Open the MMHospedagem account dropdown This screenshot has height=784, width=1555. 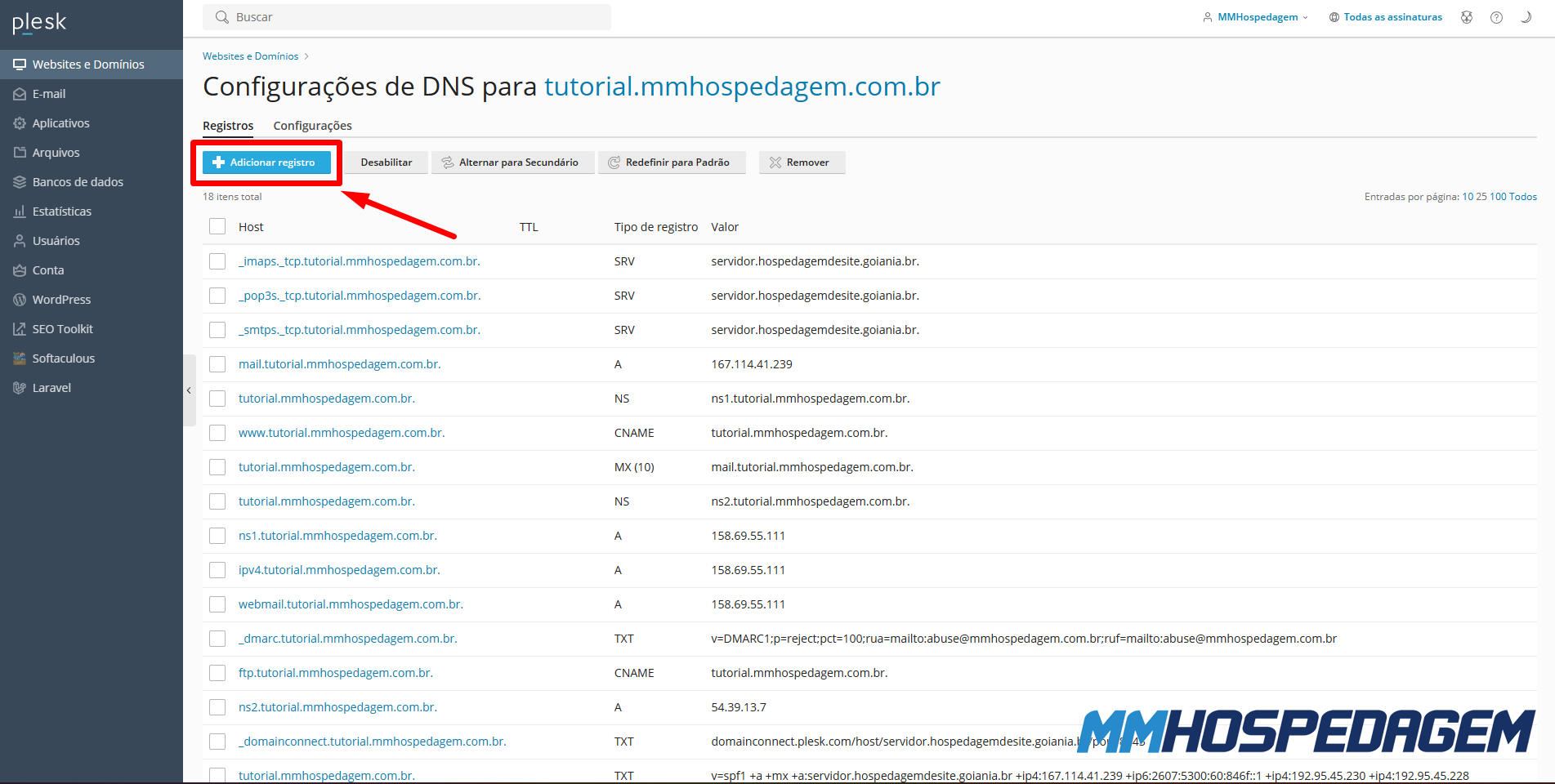coord(1256,17)
